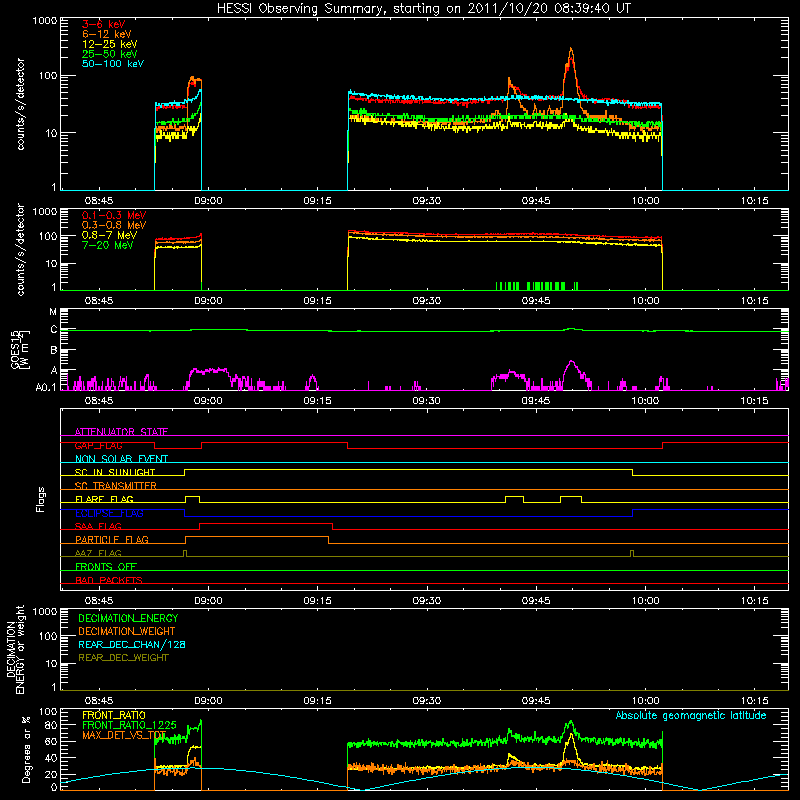
Task: Click the 09:15 tick label under keV panel
Action: tap(317, 201)
